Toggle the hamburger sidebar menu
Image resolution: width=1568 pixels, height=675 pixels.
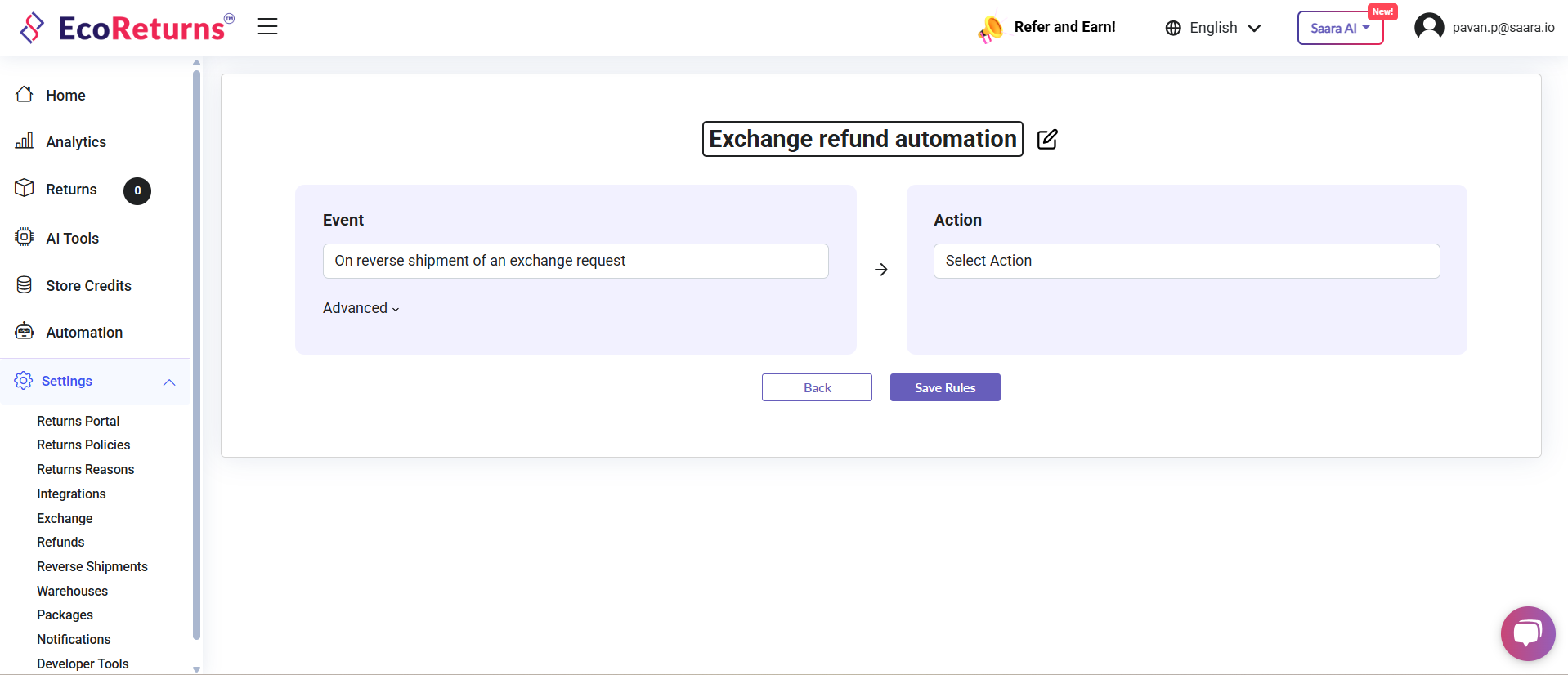click(x=267, y=27)
